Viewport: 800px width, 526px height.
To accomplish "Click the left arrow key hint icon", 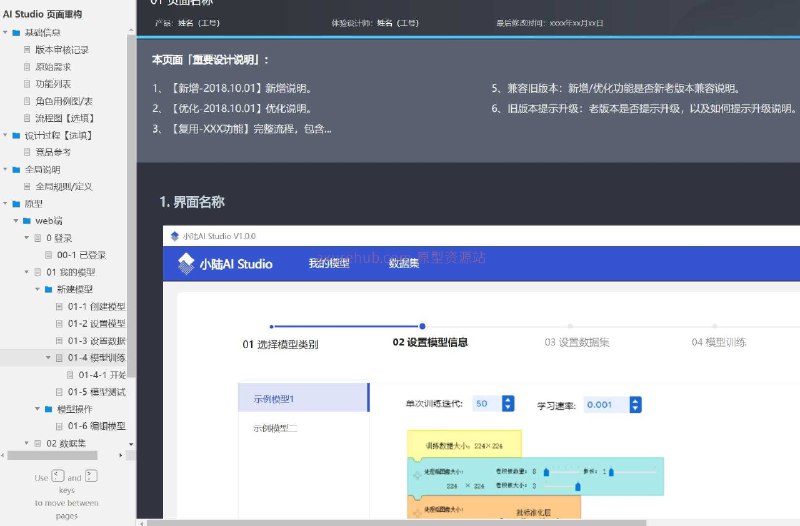I will point(58,476).
